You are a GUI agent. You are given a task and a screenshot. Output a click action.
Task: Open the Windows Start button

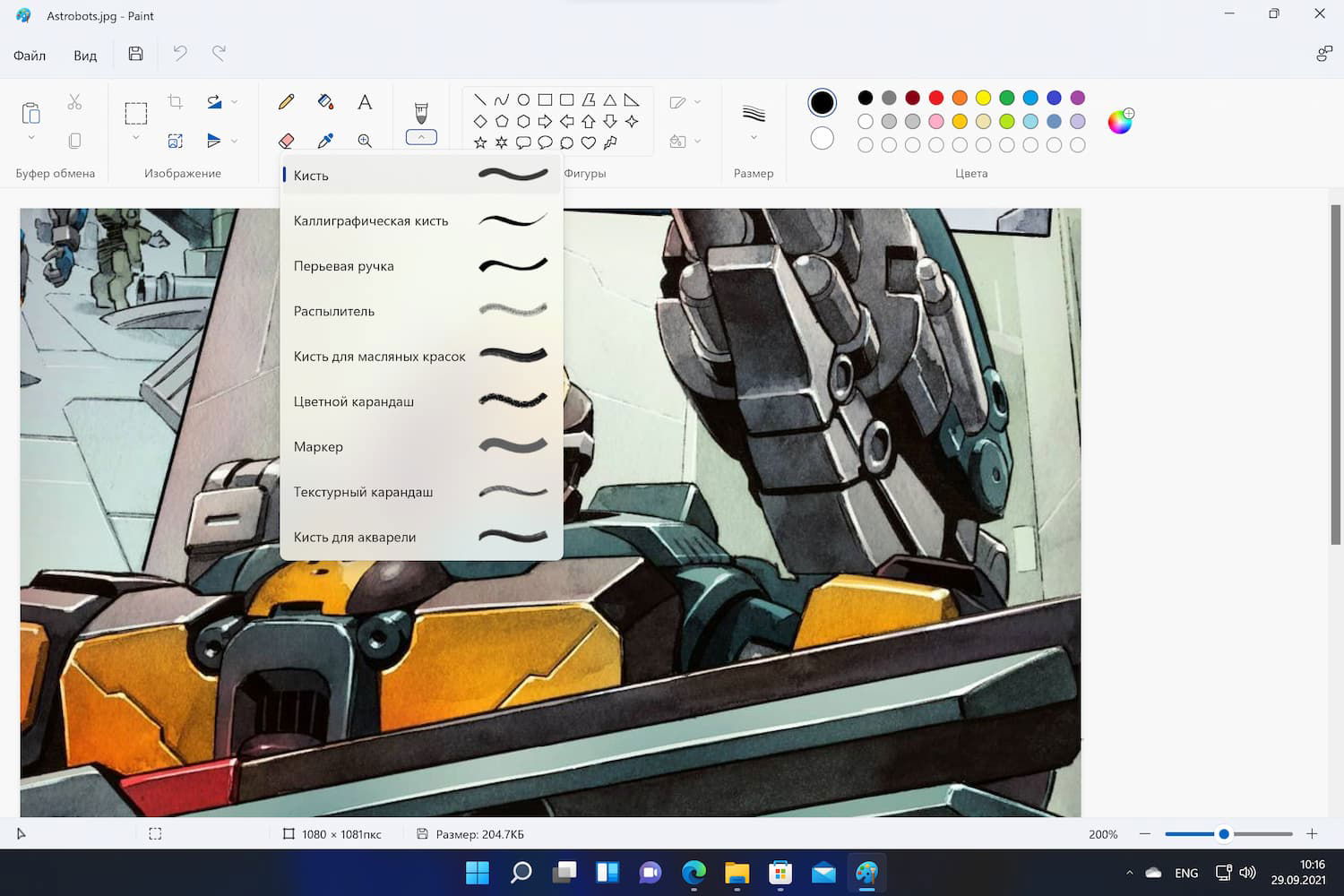click(478, 873)
